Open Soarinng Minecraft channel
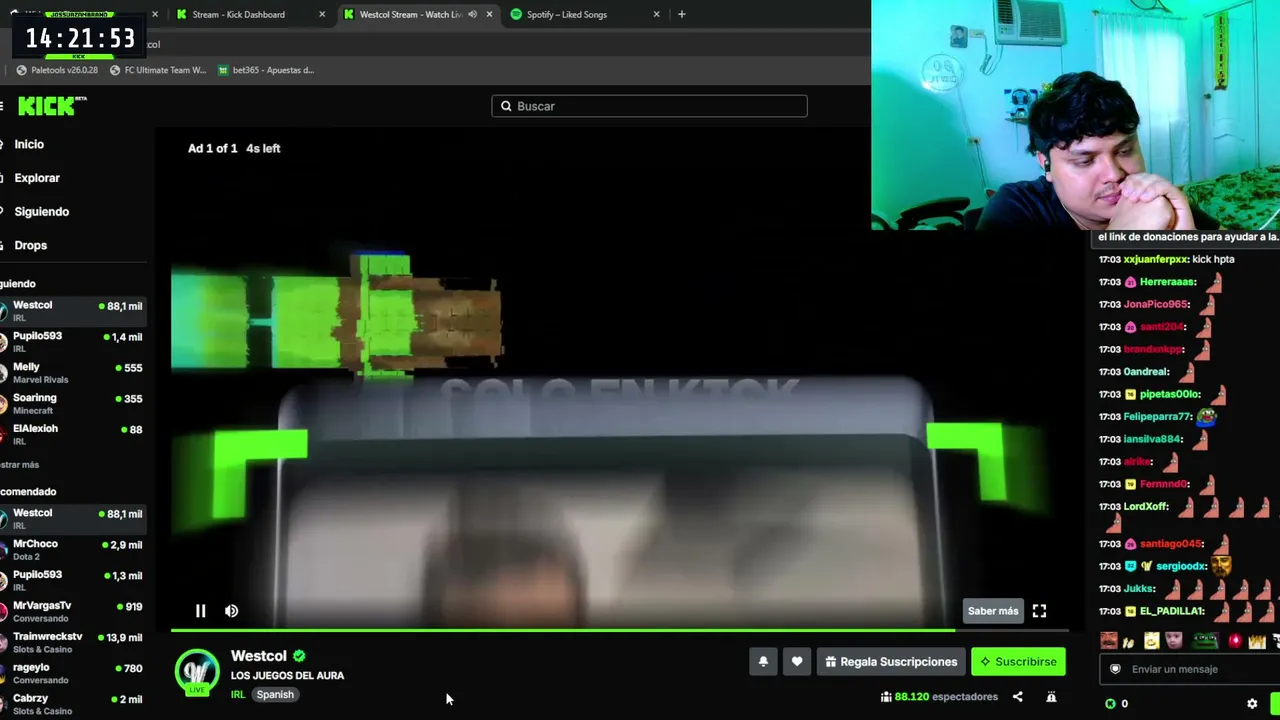Screen dimensions: 1280x720 [73, 404]
